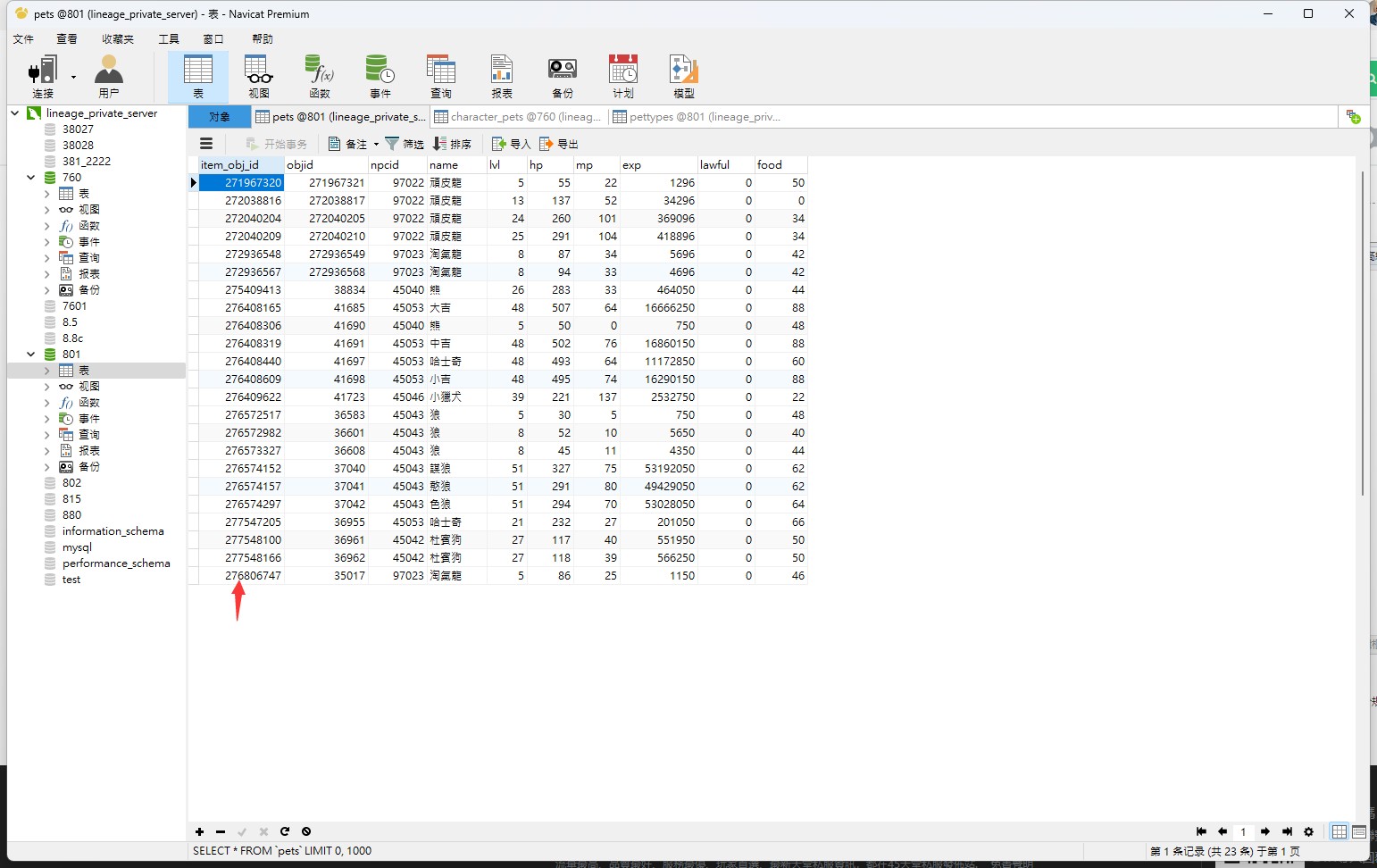1377x868 pixels.
Task: Delete record with the minus icon
Action: point(221,831)
